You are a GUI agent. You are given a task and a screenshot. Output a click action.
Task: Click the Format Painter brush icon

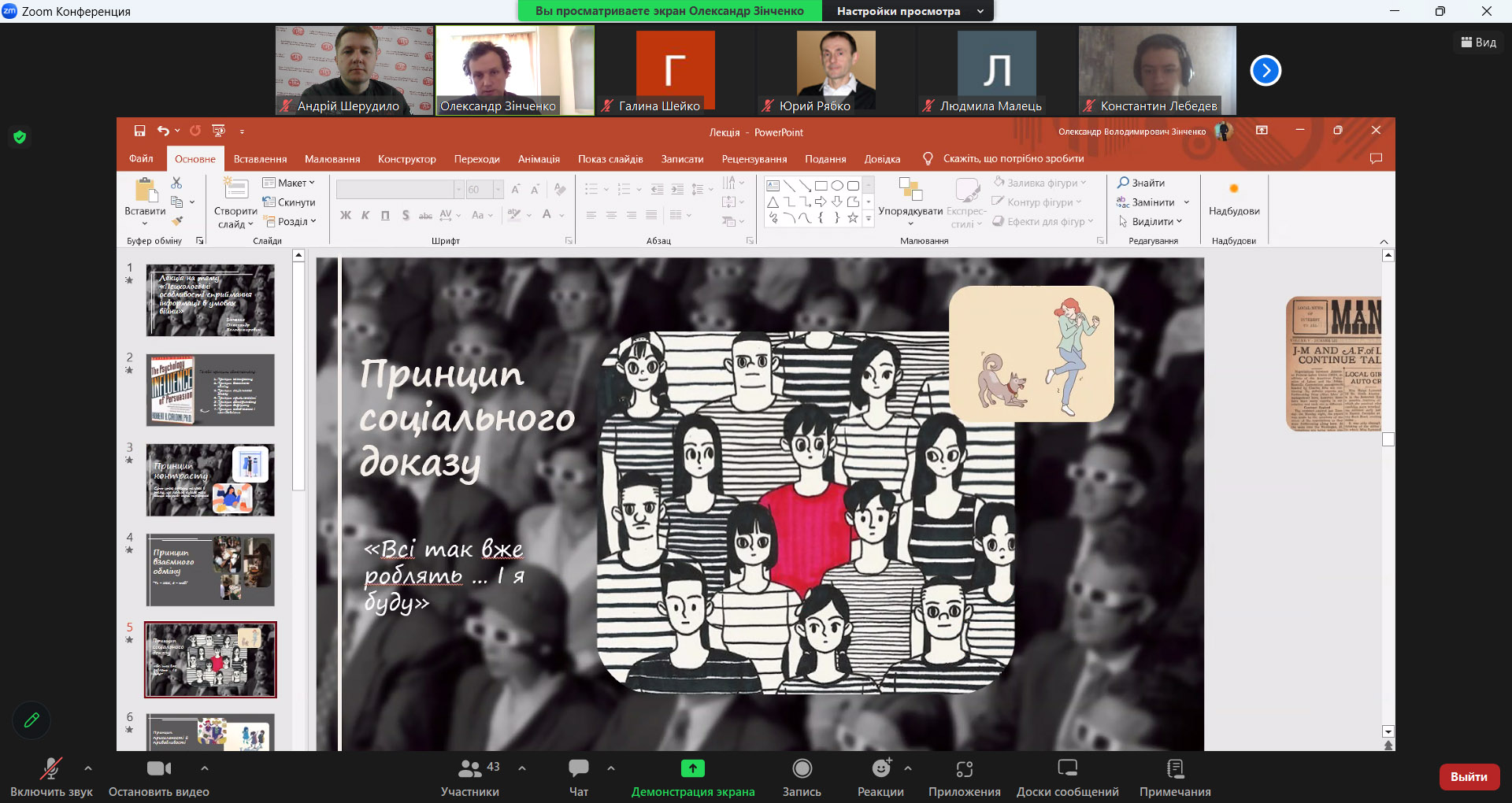pyautogui.click(x=176, y=221)
